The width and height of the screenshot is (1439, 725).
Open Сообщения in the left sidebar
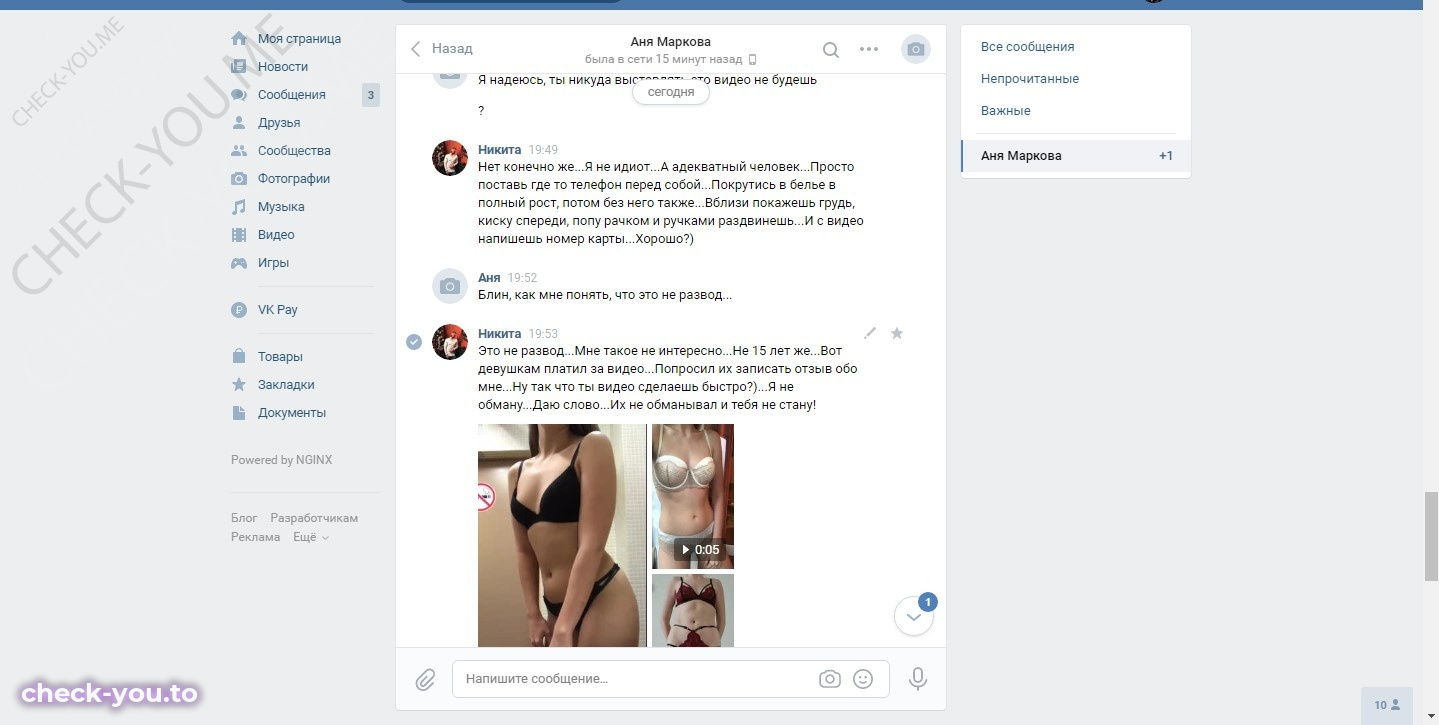[x=291, y=95]
